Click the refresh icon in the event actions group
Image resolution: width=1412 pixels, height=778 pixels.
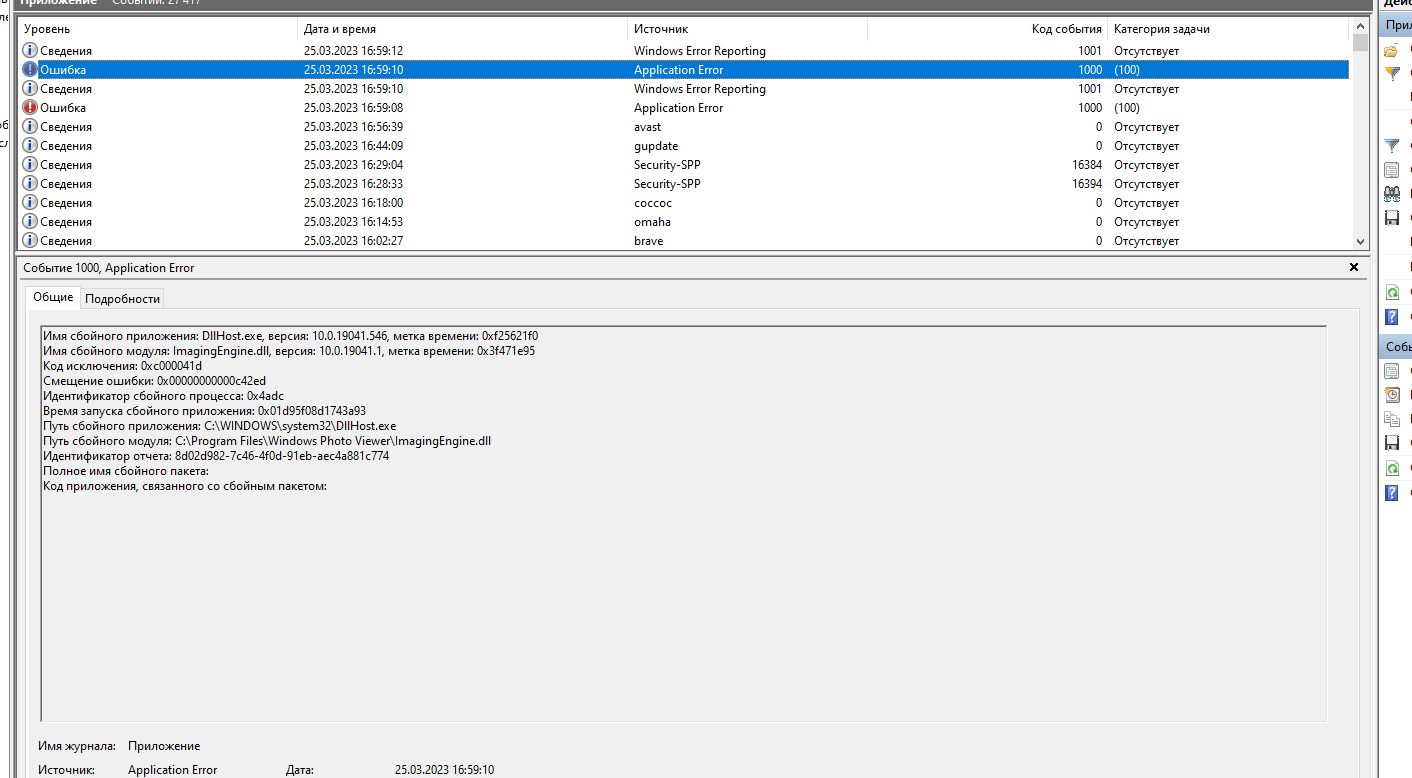pyautogui.click(x=1391, y=468)
